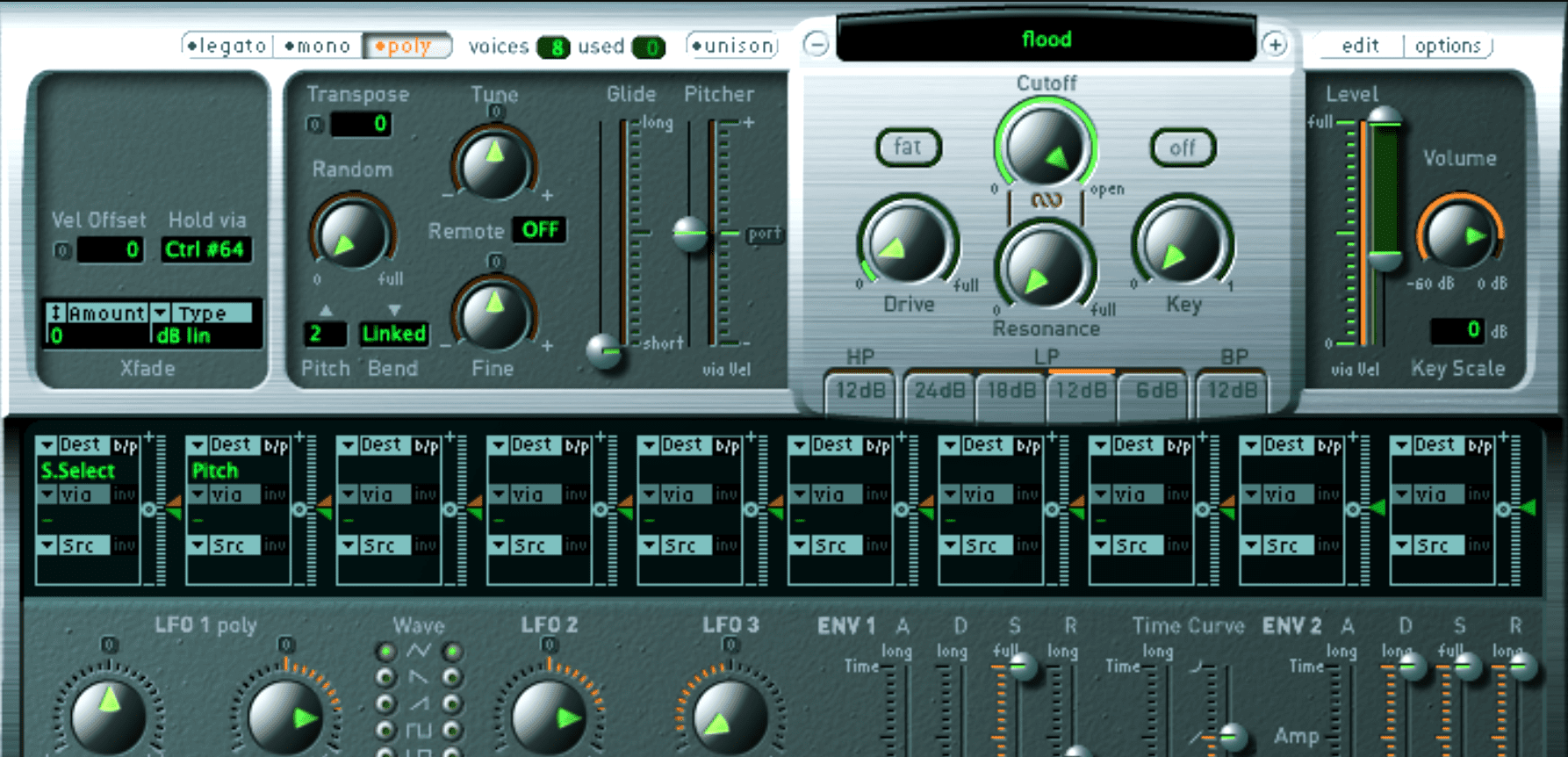Click the Key Scale dB field
This screenshot has height=757, width=1568.
(x=1457, y=330)
